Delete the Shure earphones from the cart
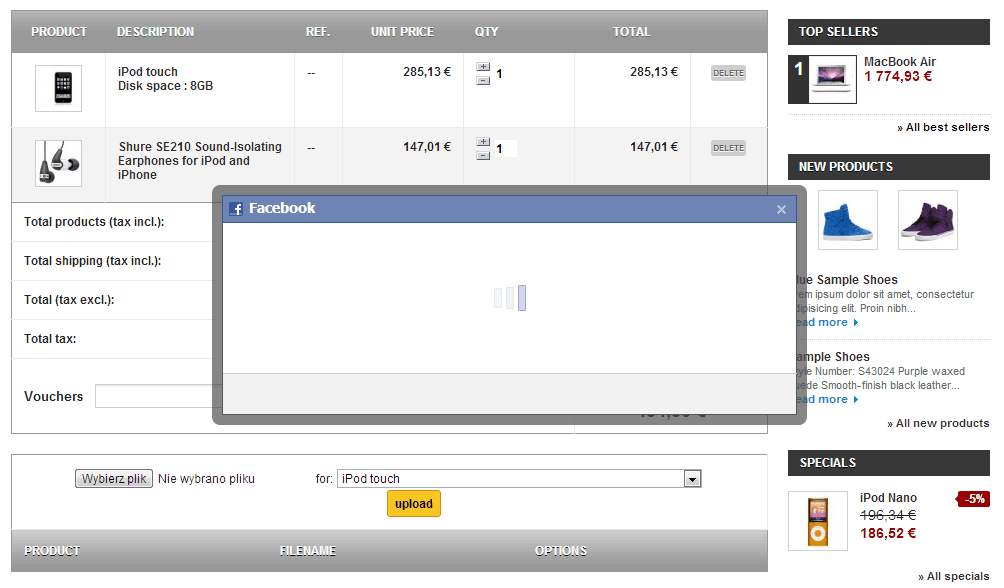Screen dimensions: 1004x588 728,145
